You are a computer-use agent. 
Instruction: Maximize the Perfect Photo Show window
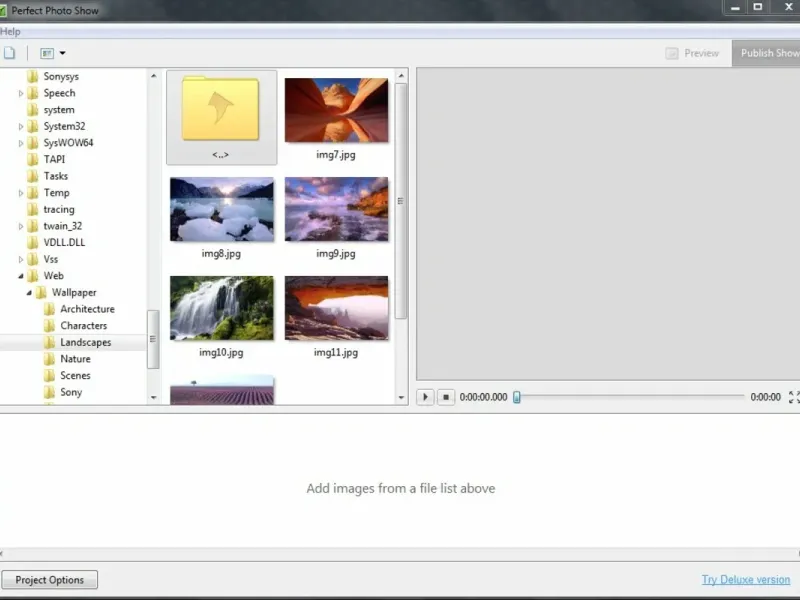click(x=758, y=7)
